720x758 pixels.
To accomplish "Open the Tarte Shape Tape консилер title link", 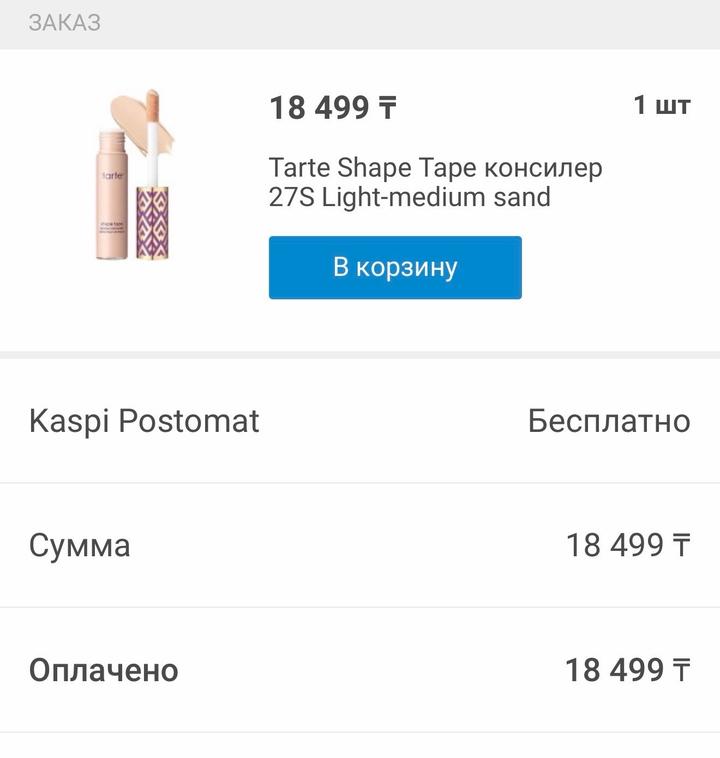I will click(x=435, y=166).
